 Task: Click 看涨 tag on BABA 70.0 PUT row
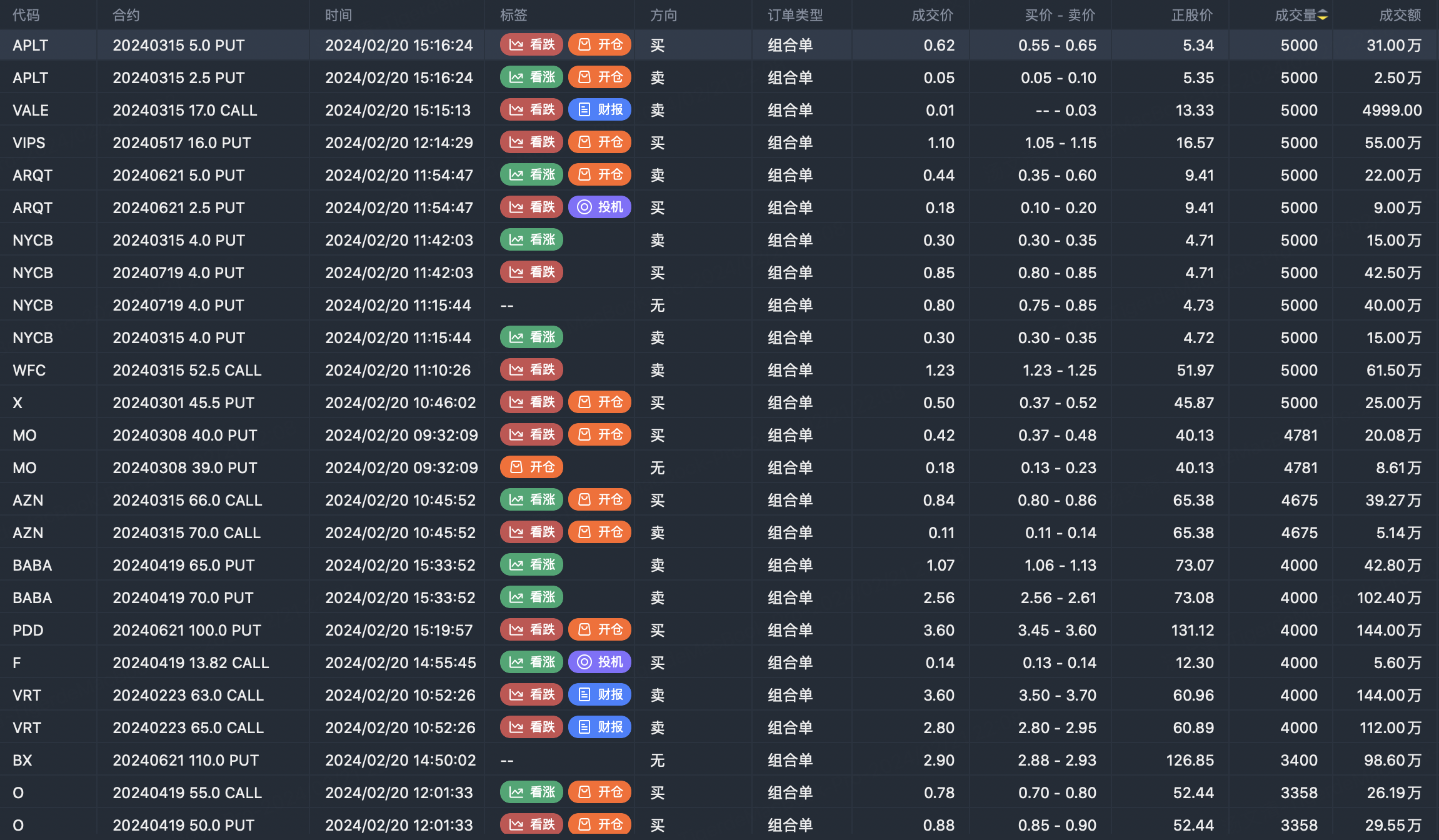[531, 597]
